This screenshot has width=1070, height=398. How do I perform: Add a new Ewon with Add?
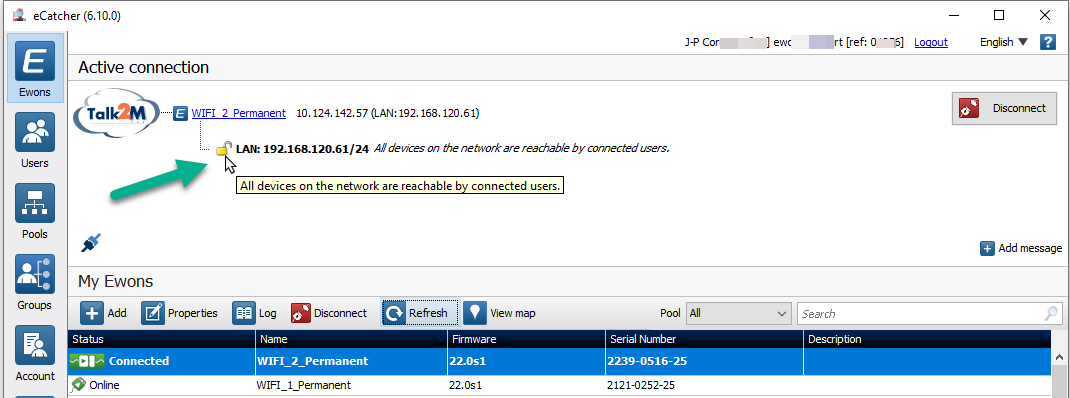click(104, 313)
